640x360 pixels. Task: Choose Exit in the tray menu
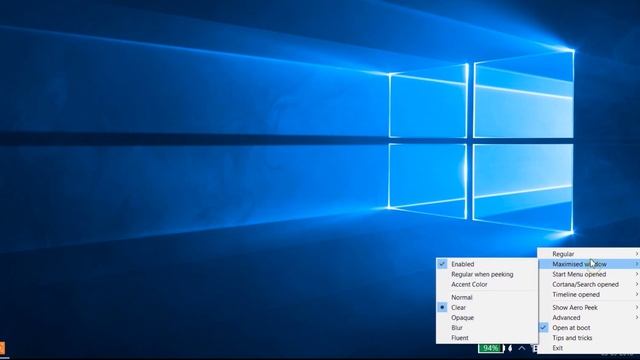point(589,348)
